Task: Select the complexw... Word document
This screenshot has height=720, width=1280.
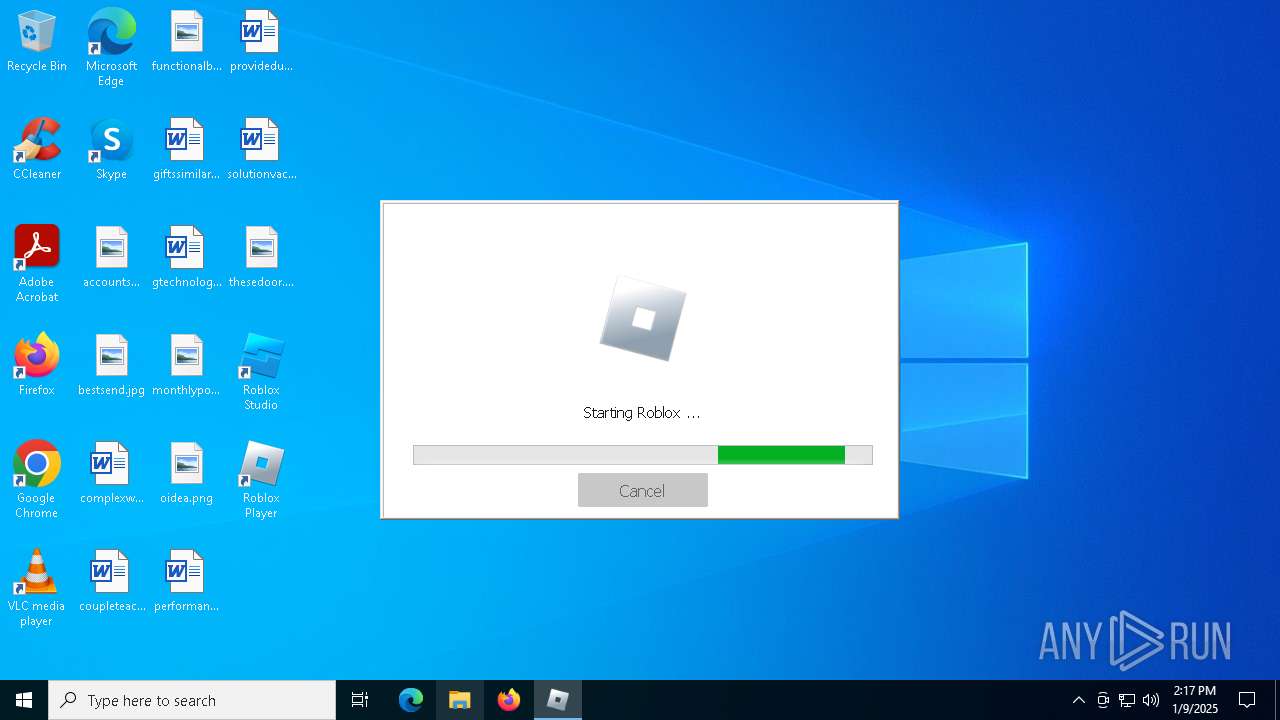Action: coord(111,474)
